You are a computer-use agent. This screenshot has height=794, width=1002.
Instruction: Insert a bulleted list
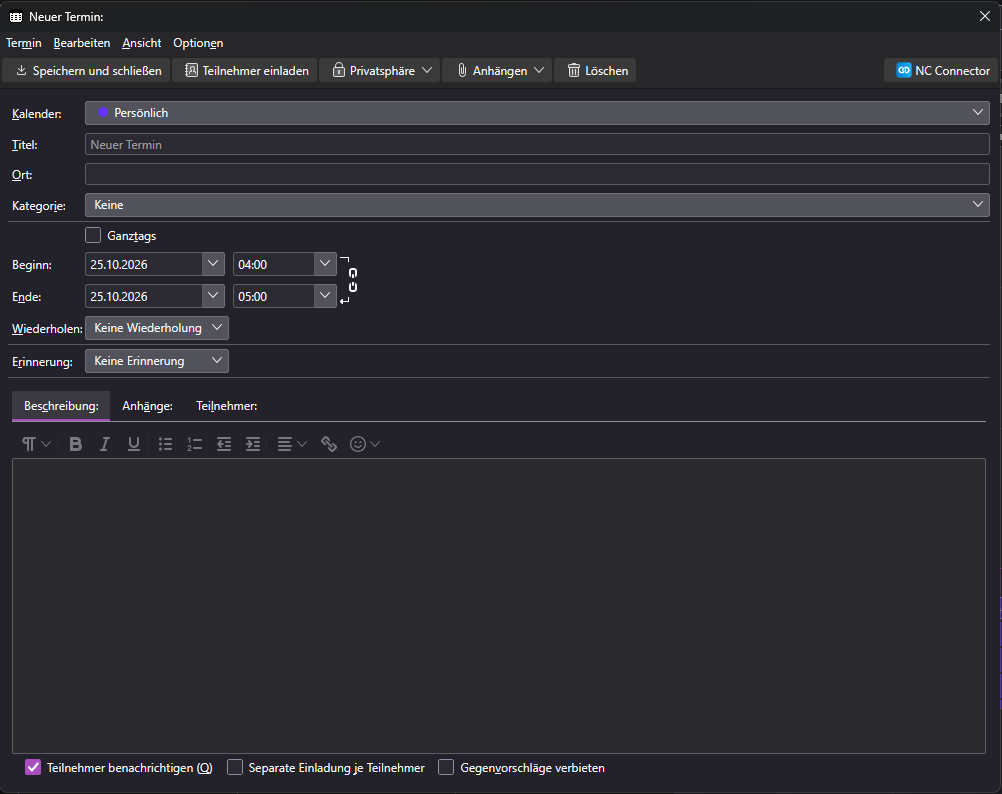coord(166,444)
